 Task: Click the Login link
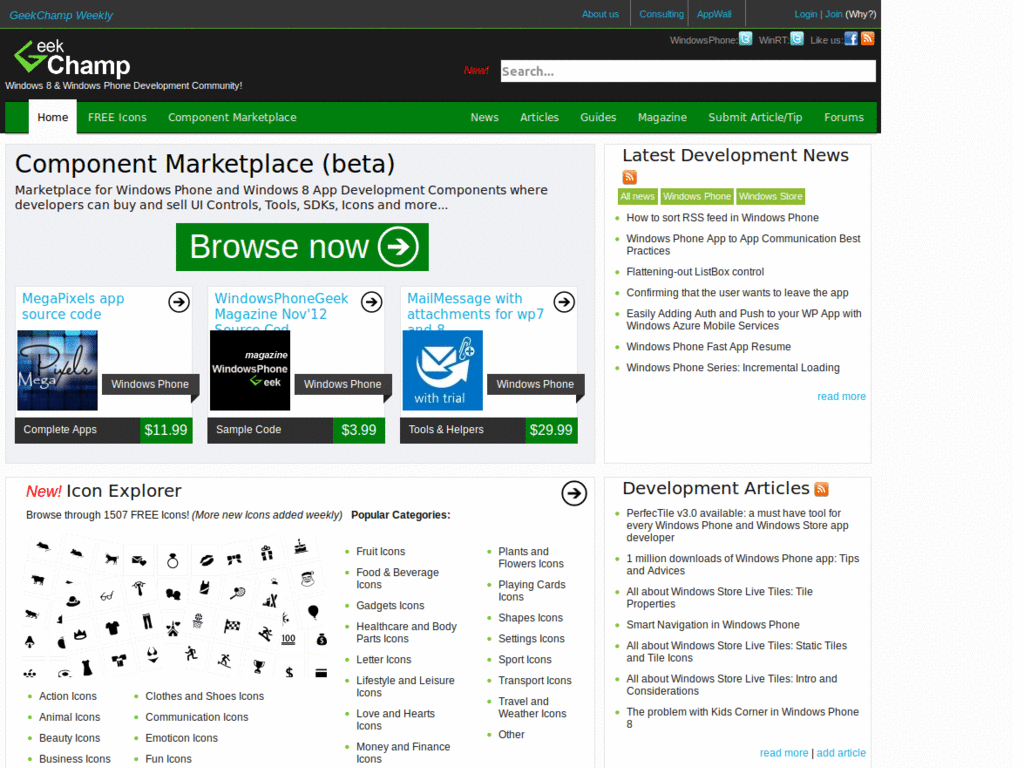pyautogui.click(x=805, y=14)
